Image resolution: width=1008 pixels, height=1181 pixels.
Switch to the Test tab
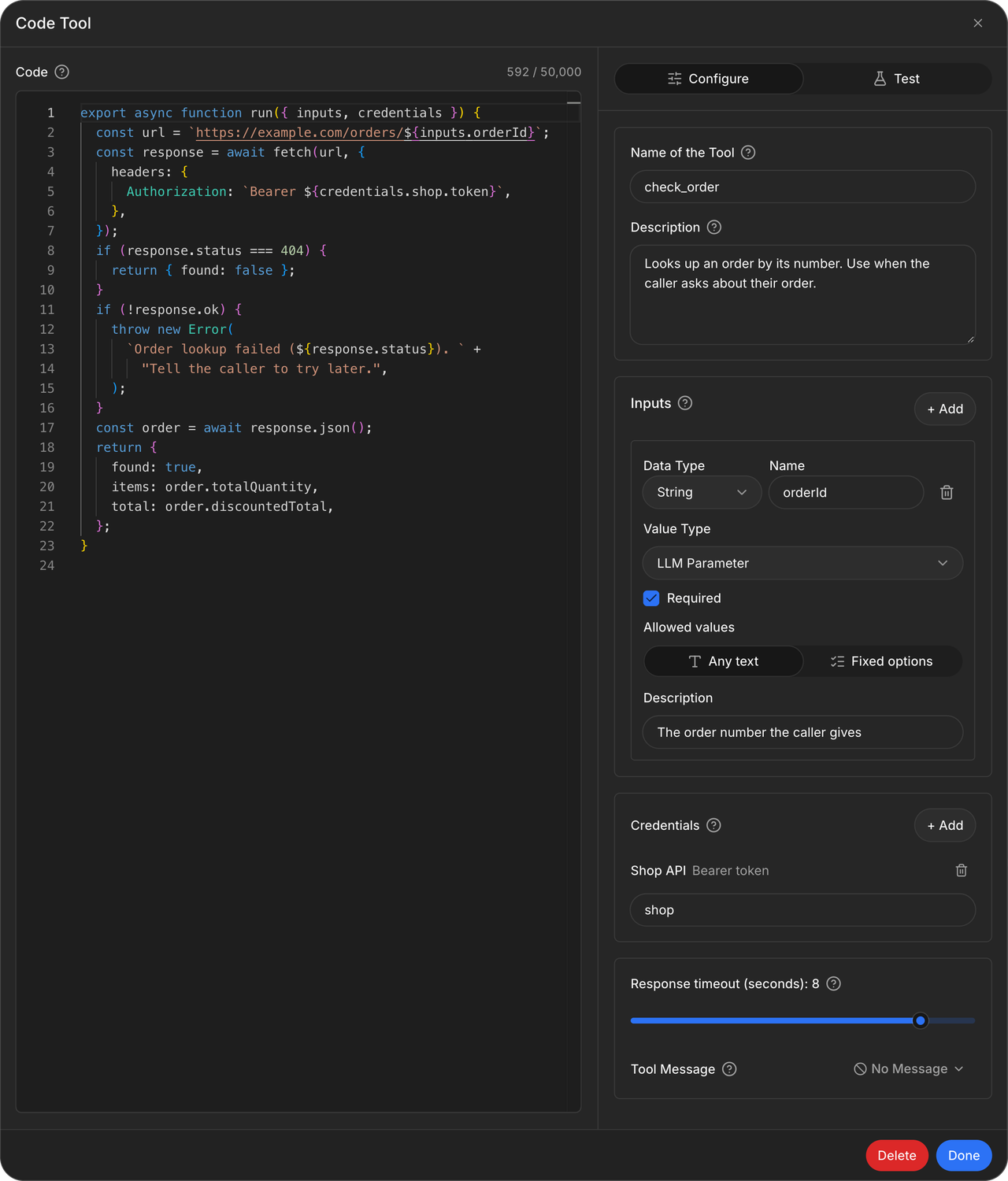[897, 79]
